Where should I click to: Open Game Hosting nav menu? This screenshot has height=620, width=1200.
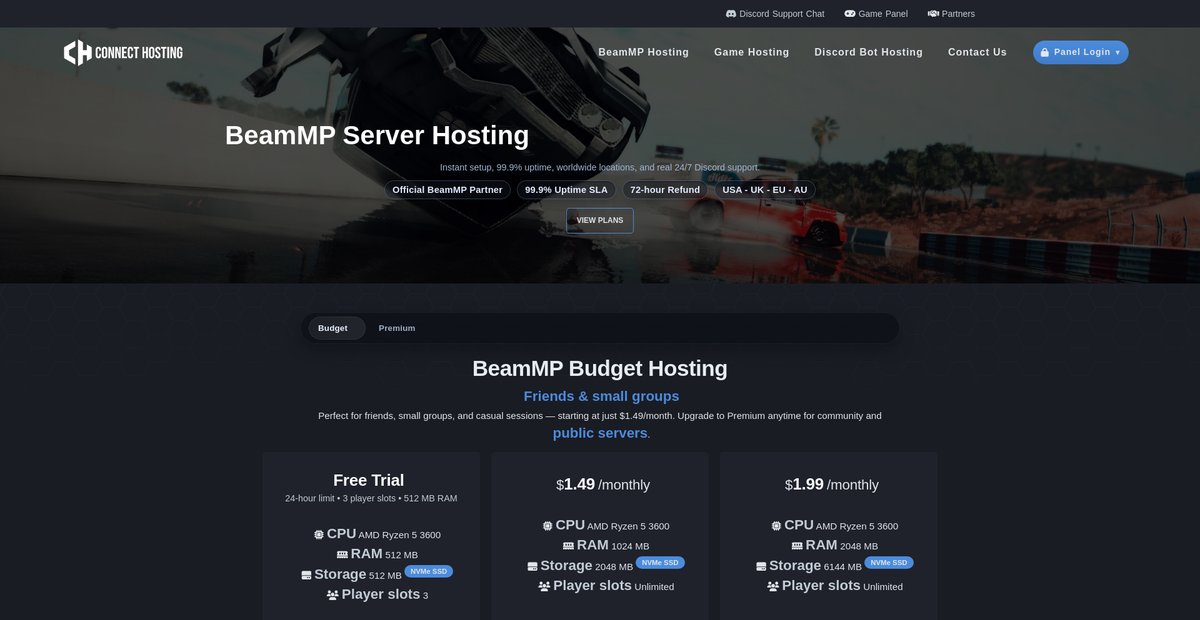coord(751,52)
